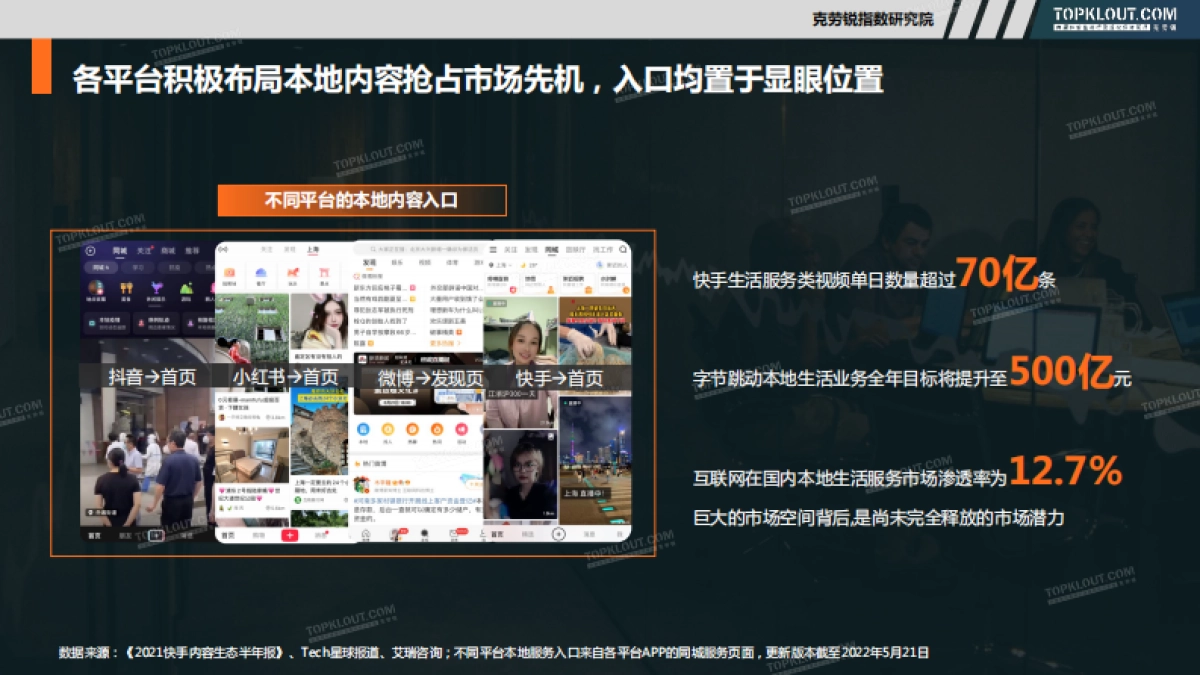Tap the green mountain icon in Douyin
The height and width of the screenshot is (675, 1200).
(186, 288)
